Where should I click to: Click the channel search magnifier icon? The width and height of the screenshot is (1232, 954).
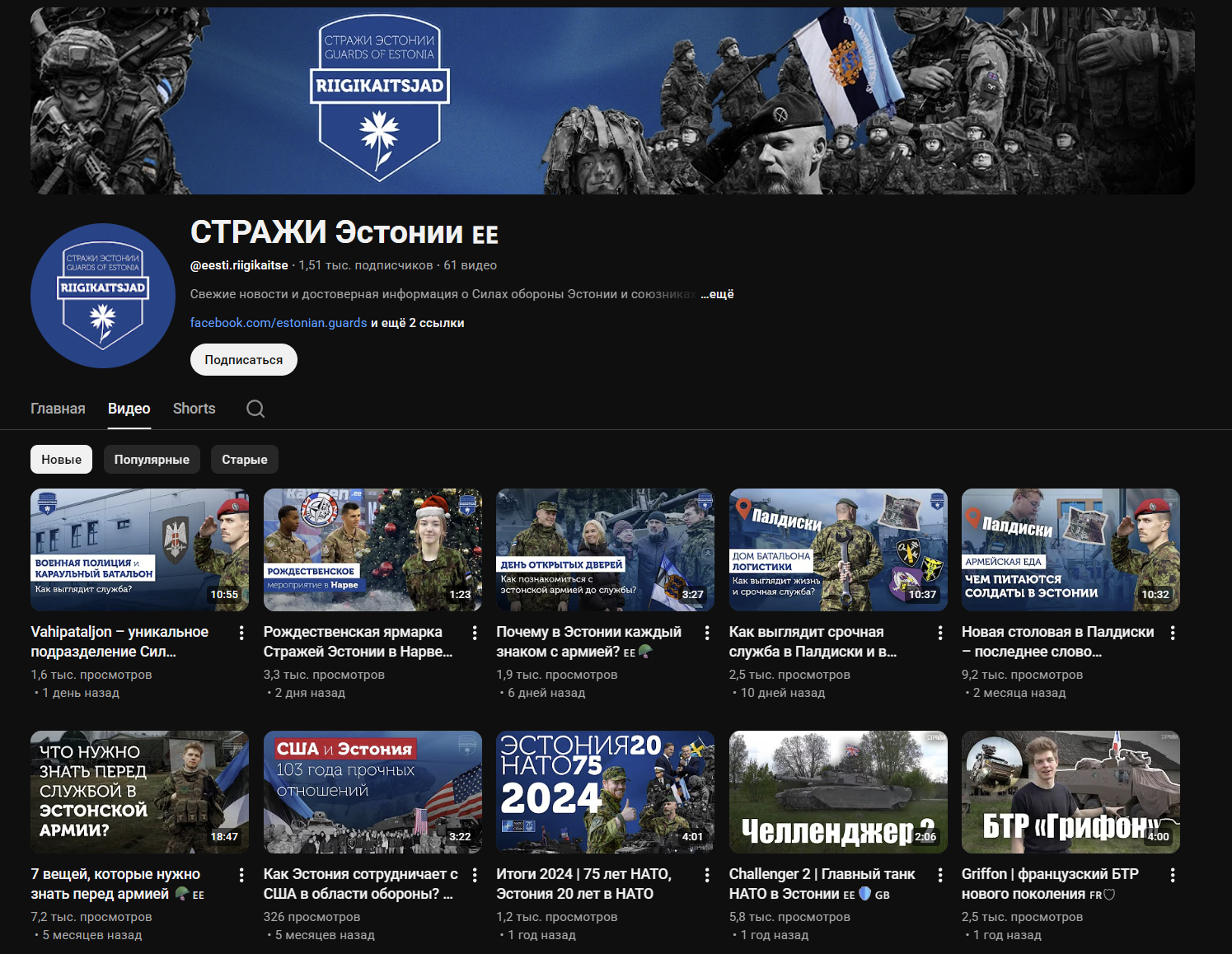[255, 409]
